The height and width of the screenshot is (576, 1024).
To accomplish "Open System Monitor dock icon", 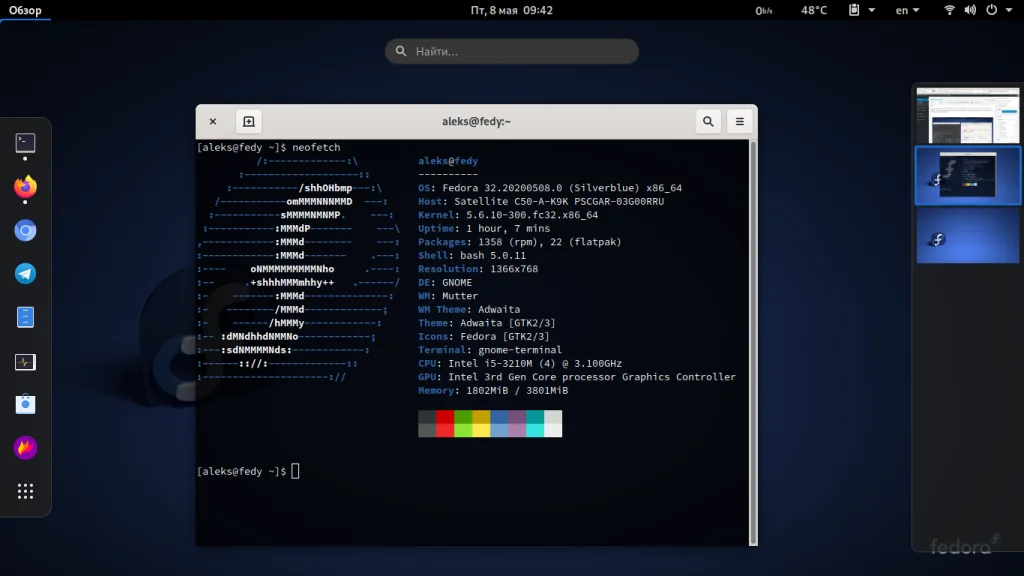I will (26, 362).
